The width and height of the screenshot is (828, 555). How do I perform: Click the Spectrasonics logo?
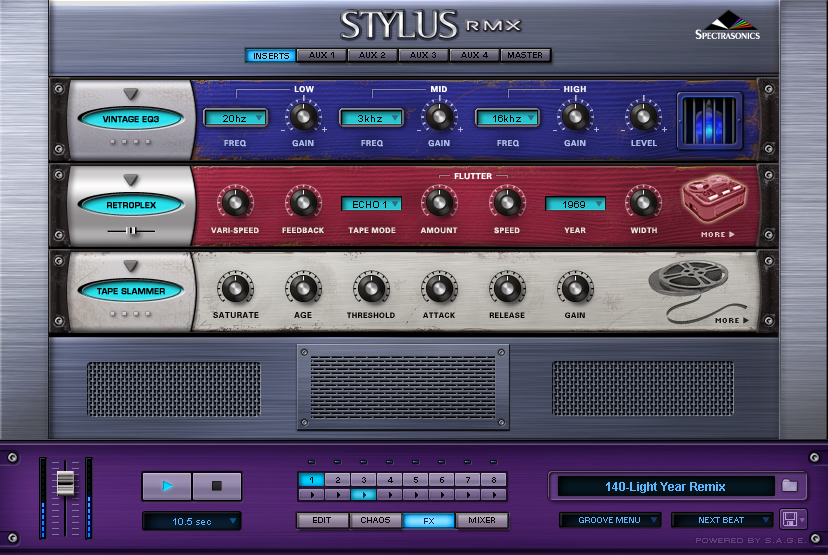click(x=727, y=25)
